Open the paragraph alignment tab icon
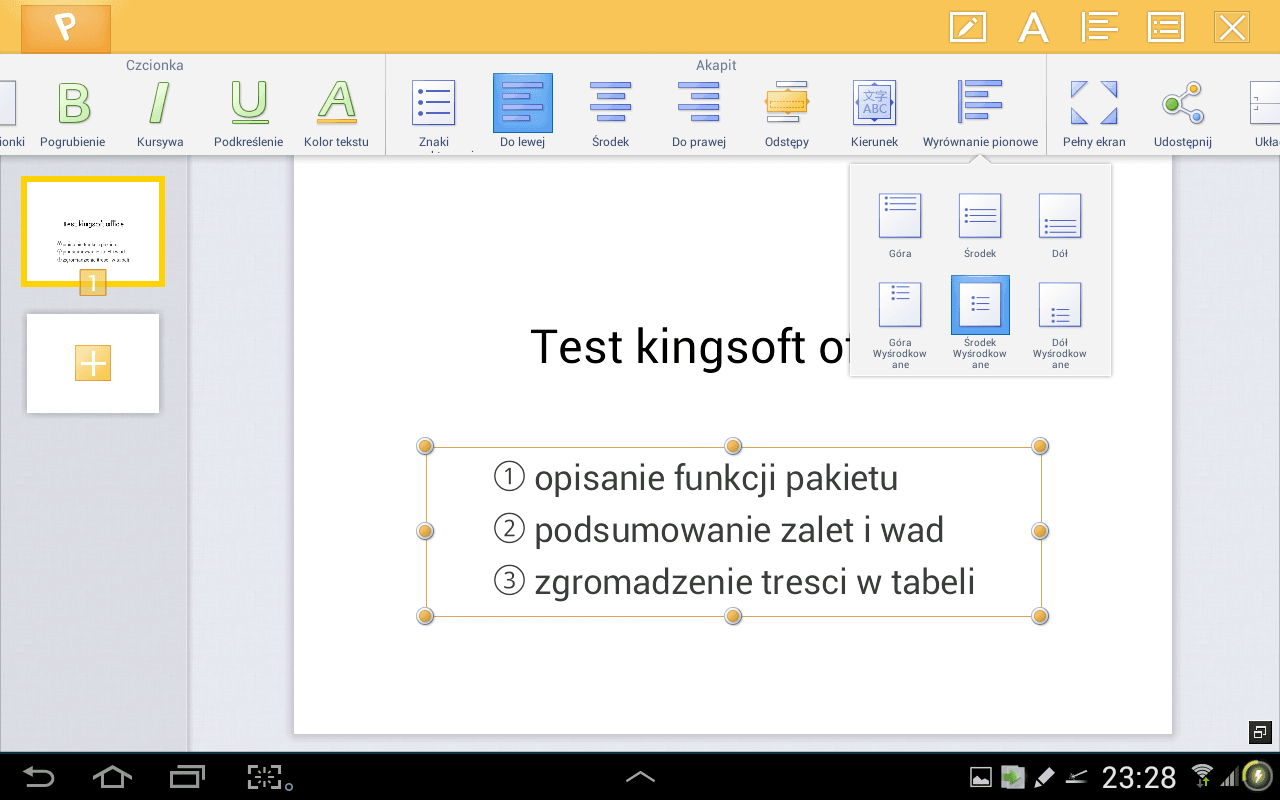This screenshot has width=1280, height=800. point(1099,27)
